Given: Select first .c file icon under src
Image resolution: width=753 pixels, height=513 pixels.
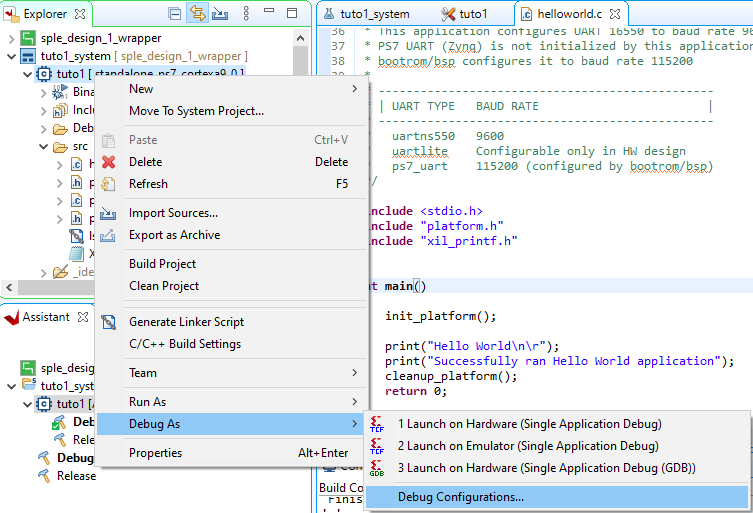Looking at the screenshot, I should pyautogui.click(x=76, y=164).
